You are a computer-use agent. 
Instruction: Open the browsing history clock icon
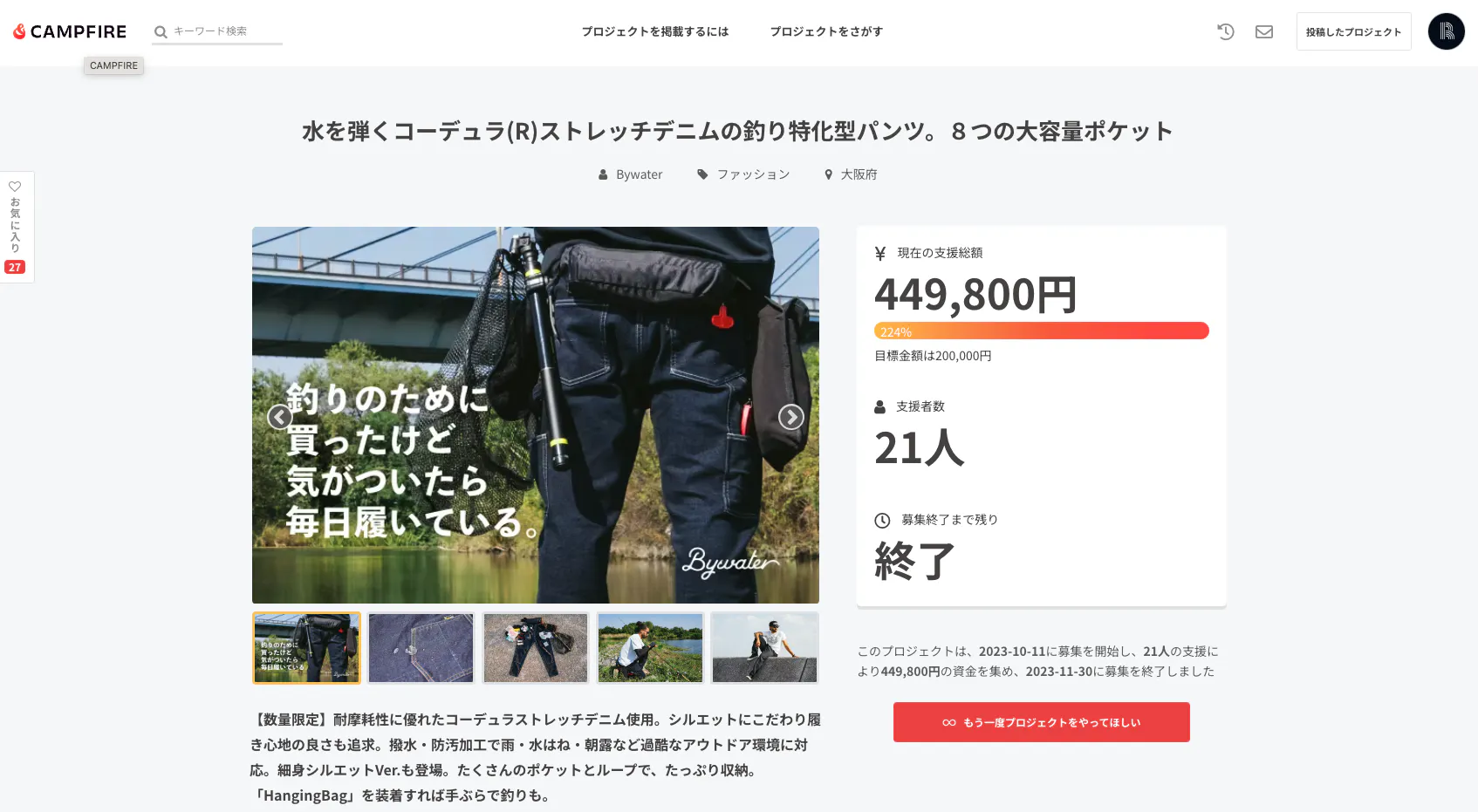[1226, 31]
